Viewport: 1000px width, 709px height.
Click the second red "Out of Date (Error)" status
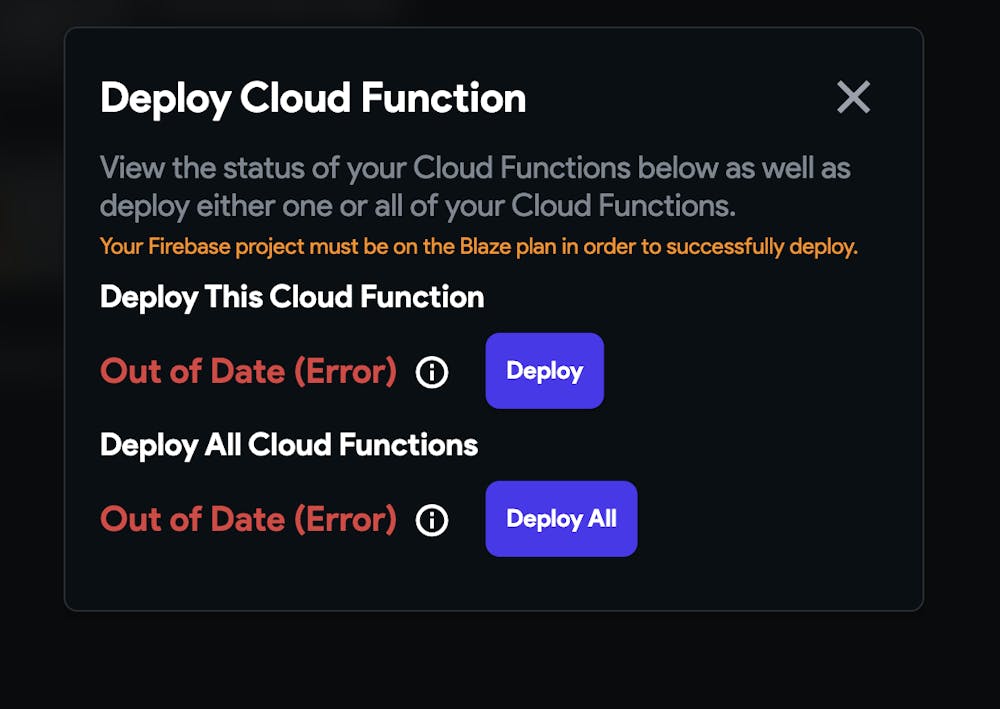point(248,520)
